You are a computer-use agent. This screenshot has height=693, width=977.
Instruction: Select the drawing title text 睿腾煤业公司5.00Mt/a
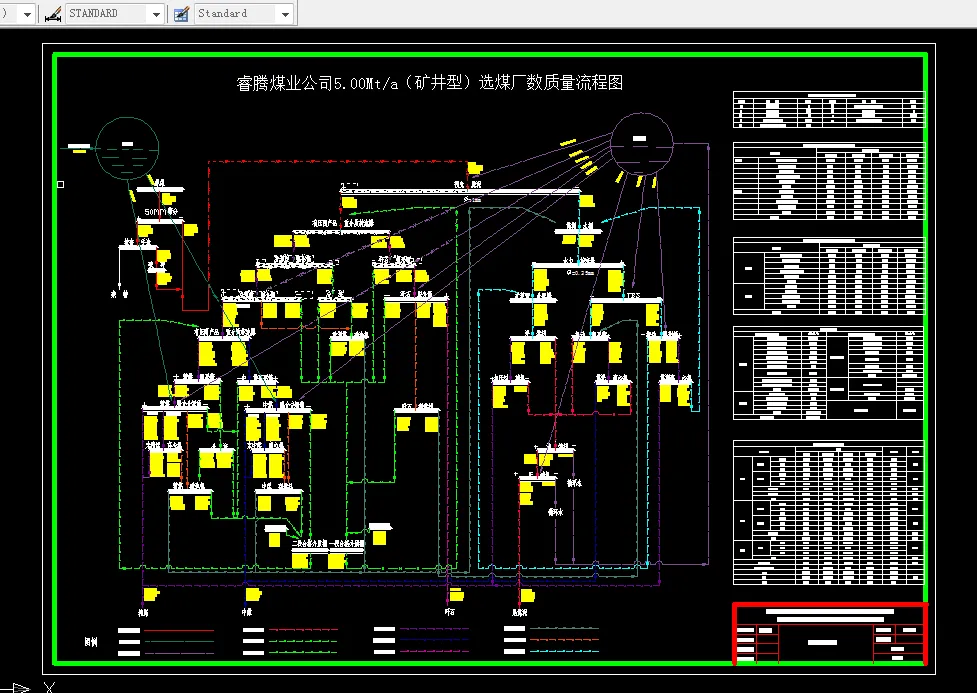(317, 82)
